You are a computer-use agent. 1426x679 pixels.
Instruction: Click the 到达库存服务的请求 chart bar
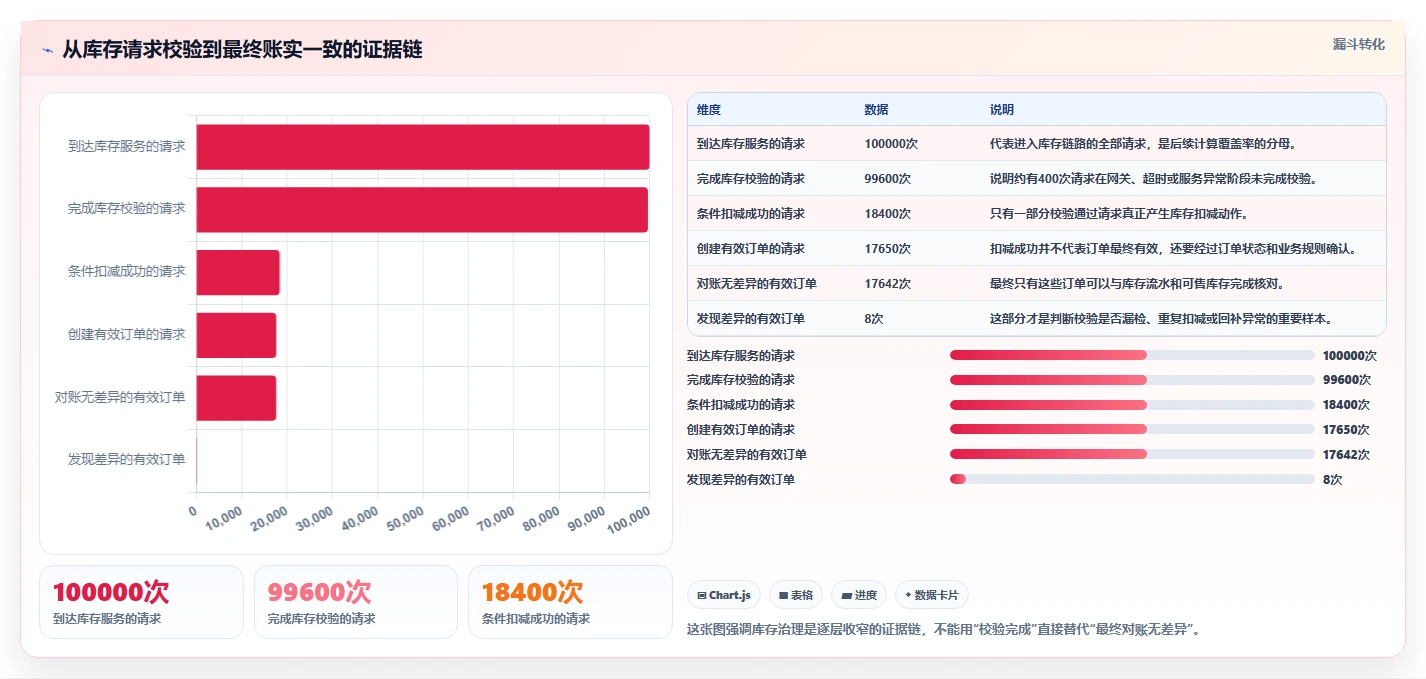coord(423,147)
